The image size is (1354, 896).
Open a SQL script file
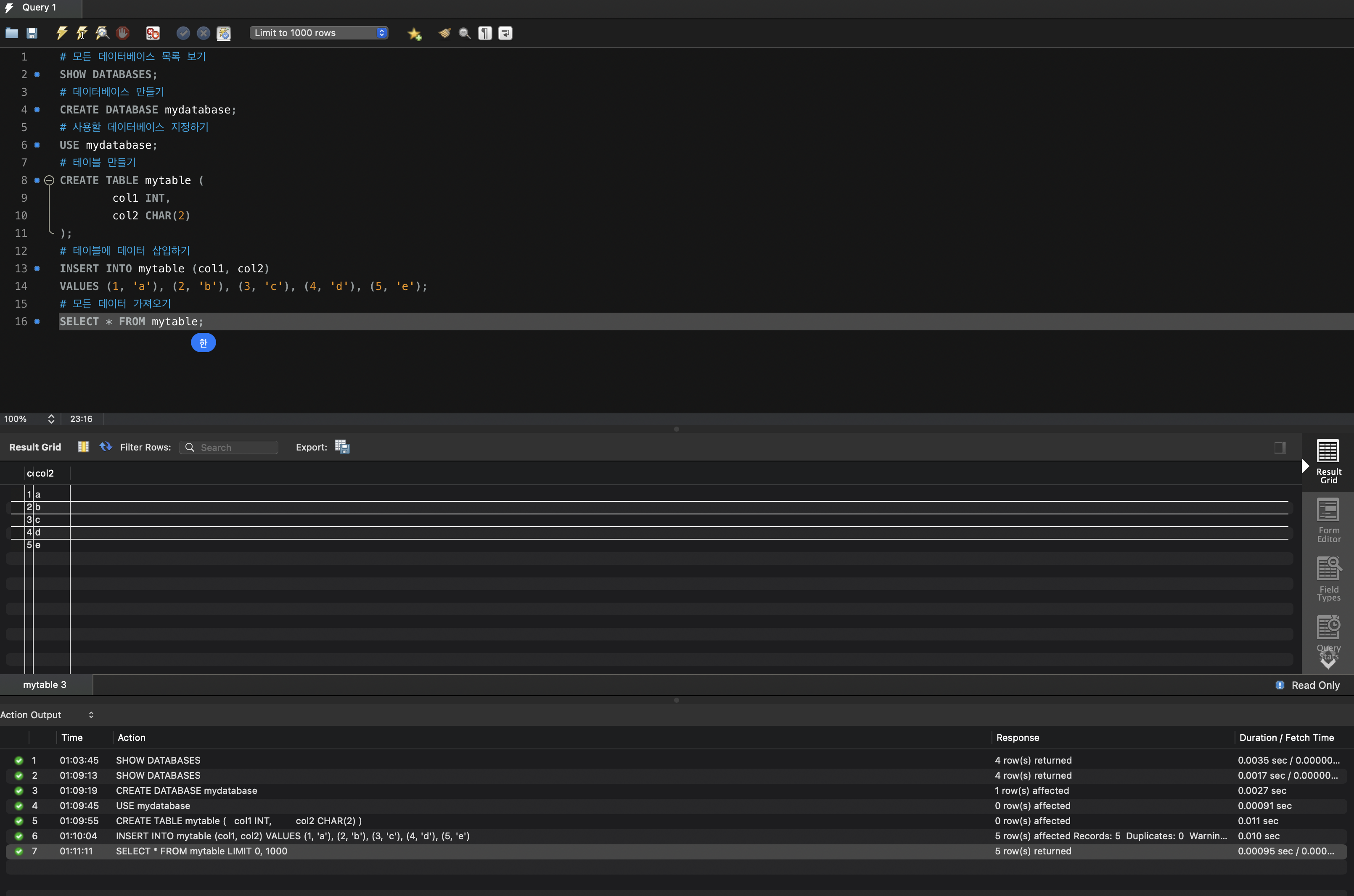[x=11, y=33]
